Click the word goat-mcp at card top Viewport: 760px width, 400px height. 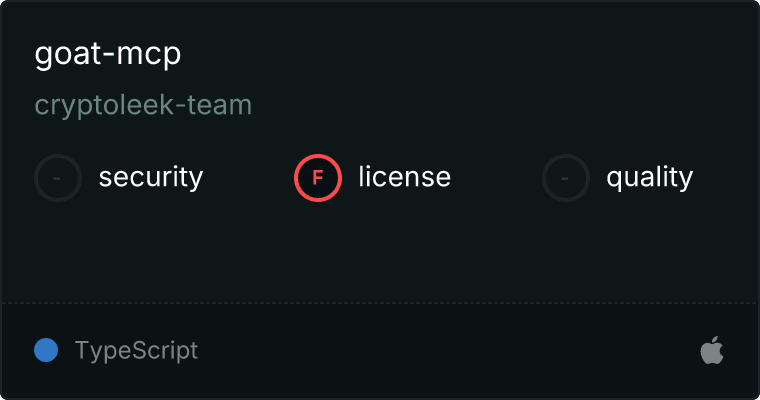tap(108, 54)
